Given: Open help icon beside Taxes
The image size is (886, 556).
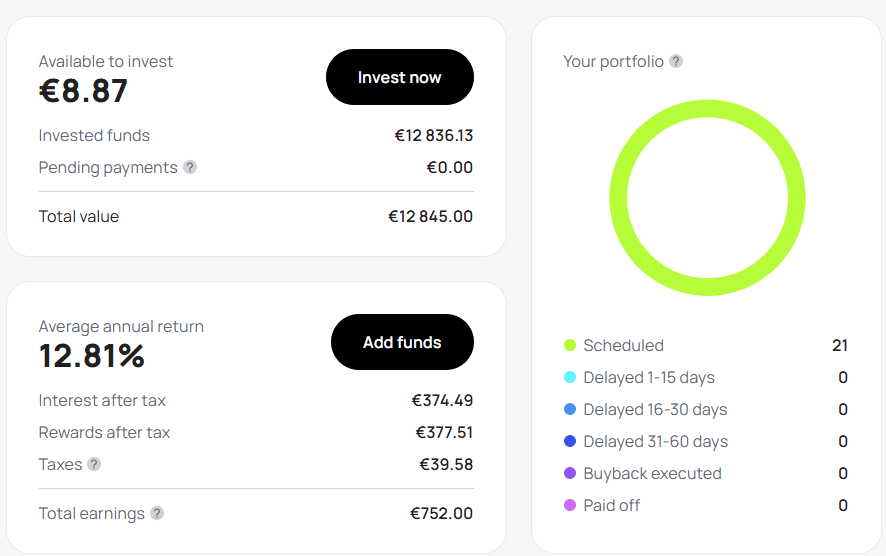Looking at the screenshot, I should click(x=94, y=464).
